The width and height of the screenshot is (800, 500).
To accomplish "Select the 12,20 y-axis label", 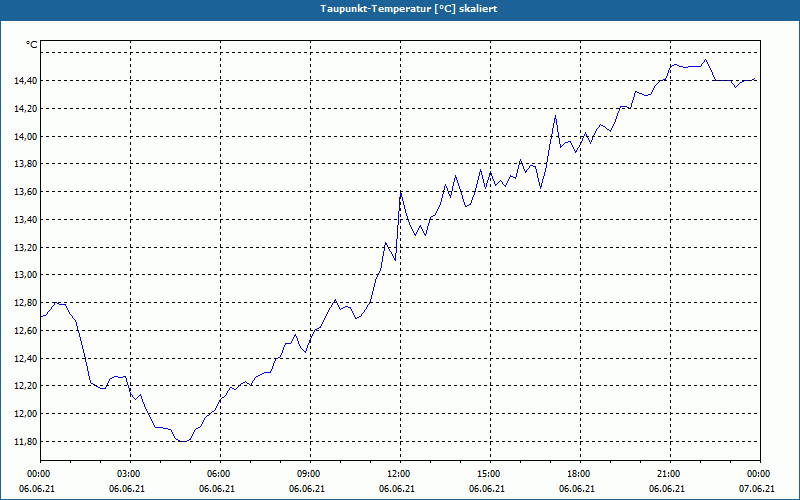I will click(27, 386).
